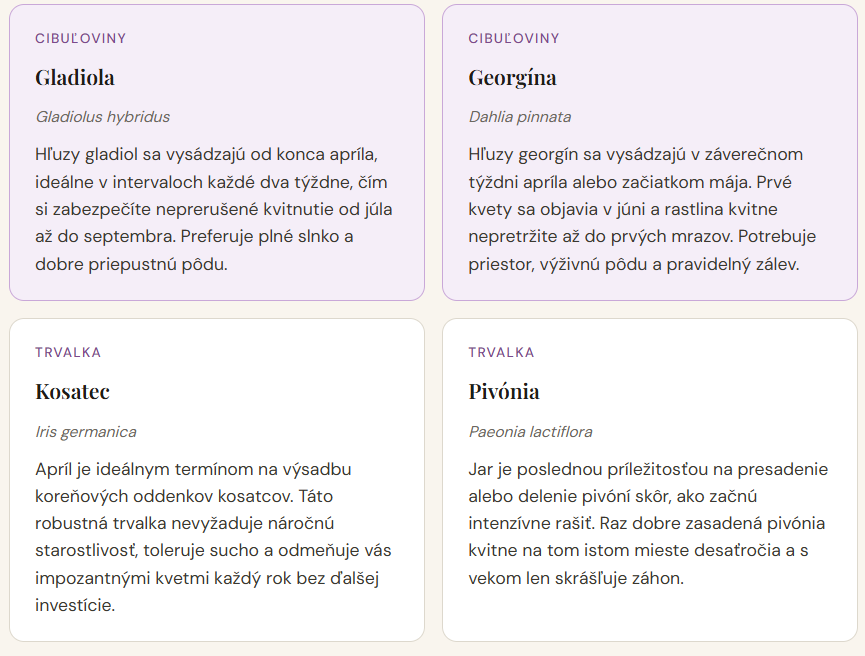The height and width of the screenshot is (656, 865).
Task: Click the Latin name Gladiolus hybridus
Action: click(x=103, y=117)
